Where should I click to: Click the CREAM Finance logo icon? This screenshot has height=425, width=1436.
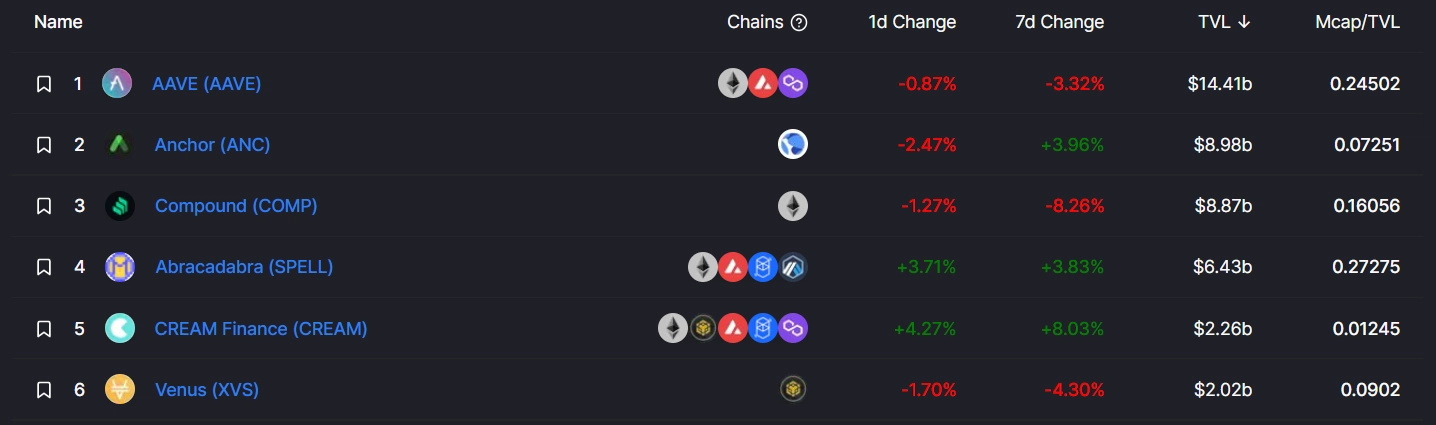119,328
